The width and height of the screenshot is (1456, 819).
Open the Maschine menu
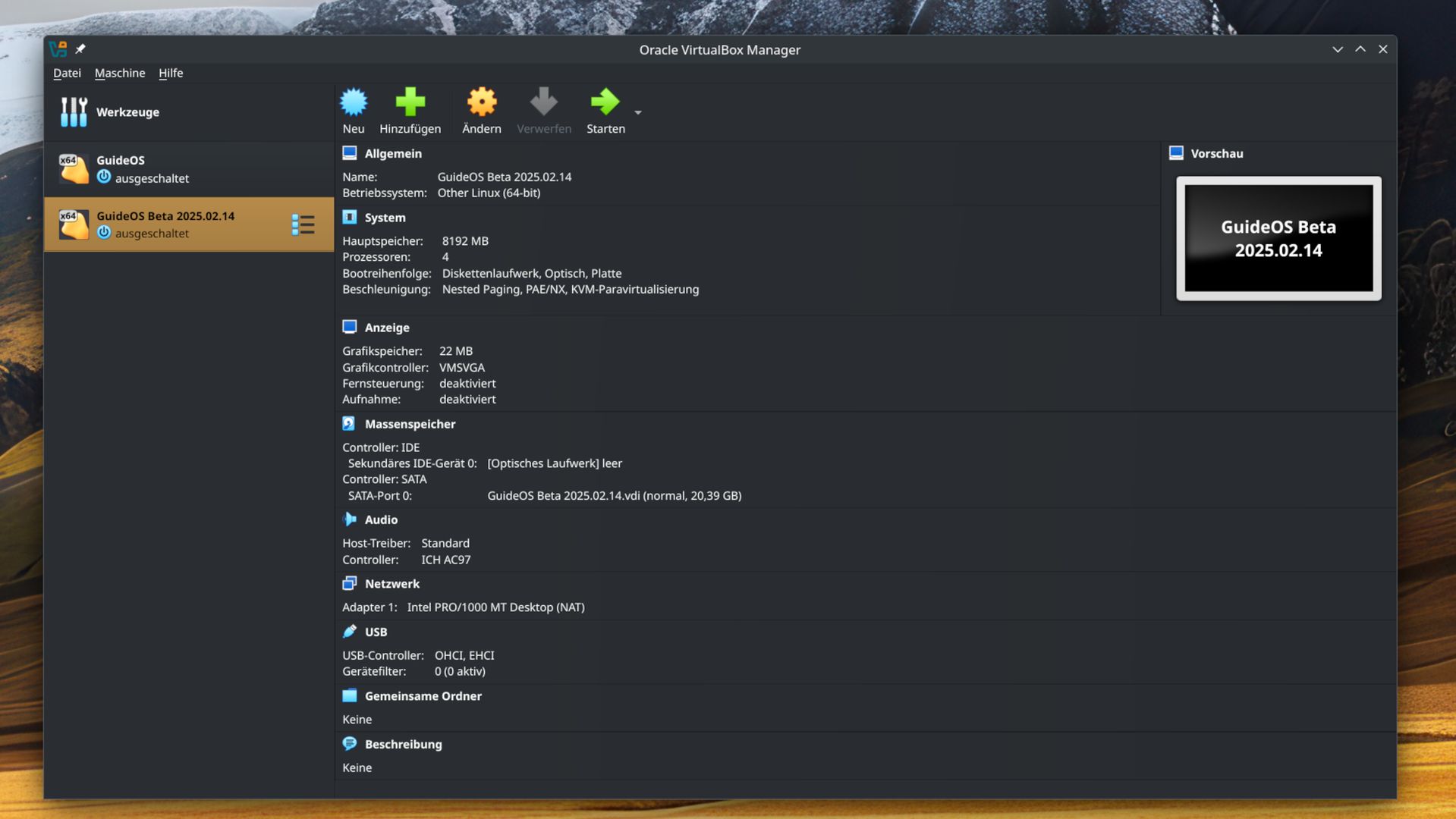[120, 73]
